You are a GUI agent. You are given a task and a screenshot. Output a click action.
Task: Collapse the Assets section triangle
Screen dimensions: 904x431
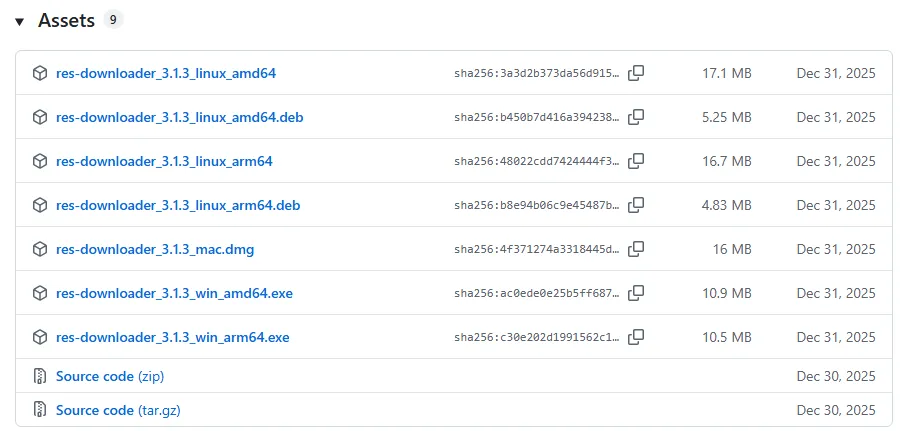[x=20, y=22]
